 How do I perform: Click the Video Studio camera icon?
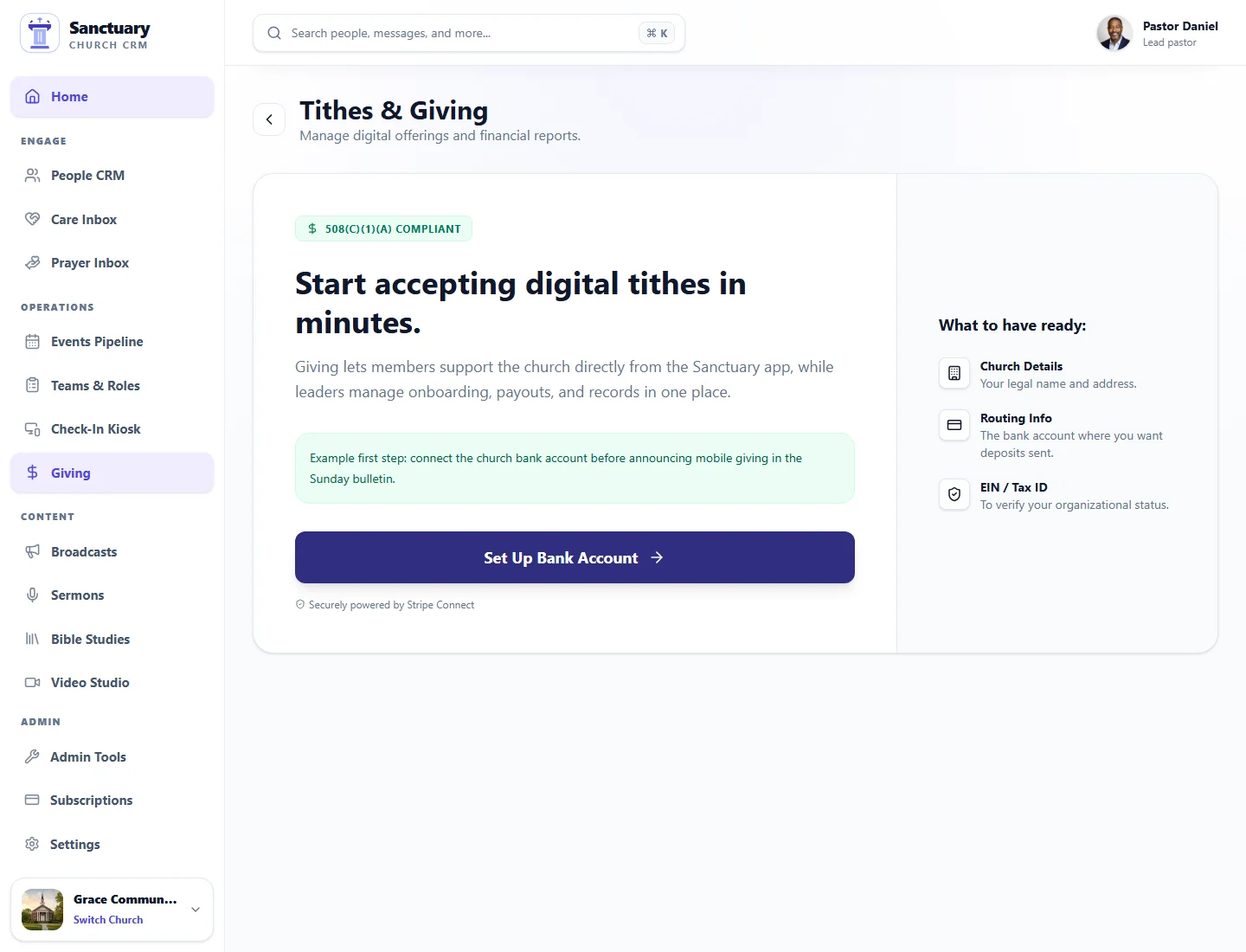tap(32, 683)
